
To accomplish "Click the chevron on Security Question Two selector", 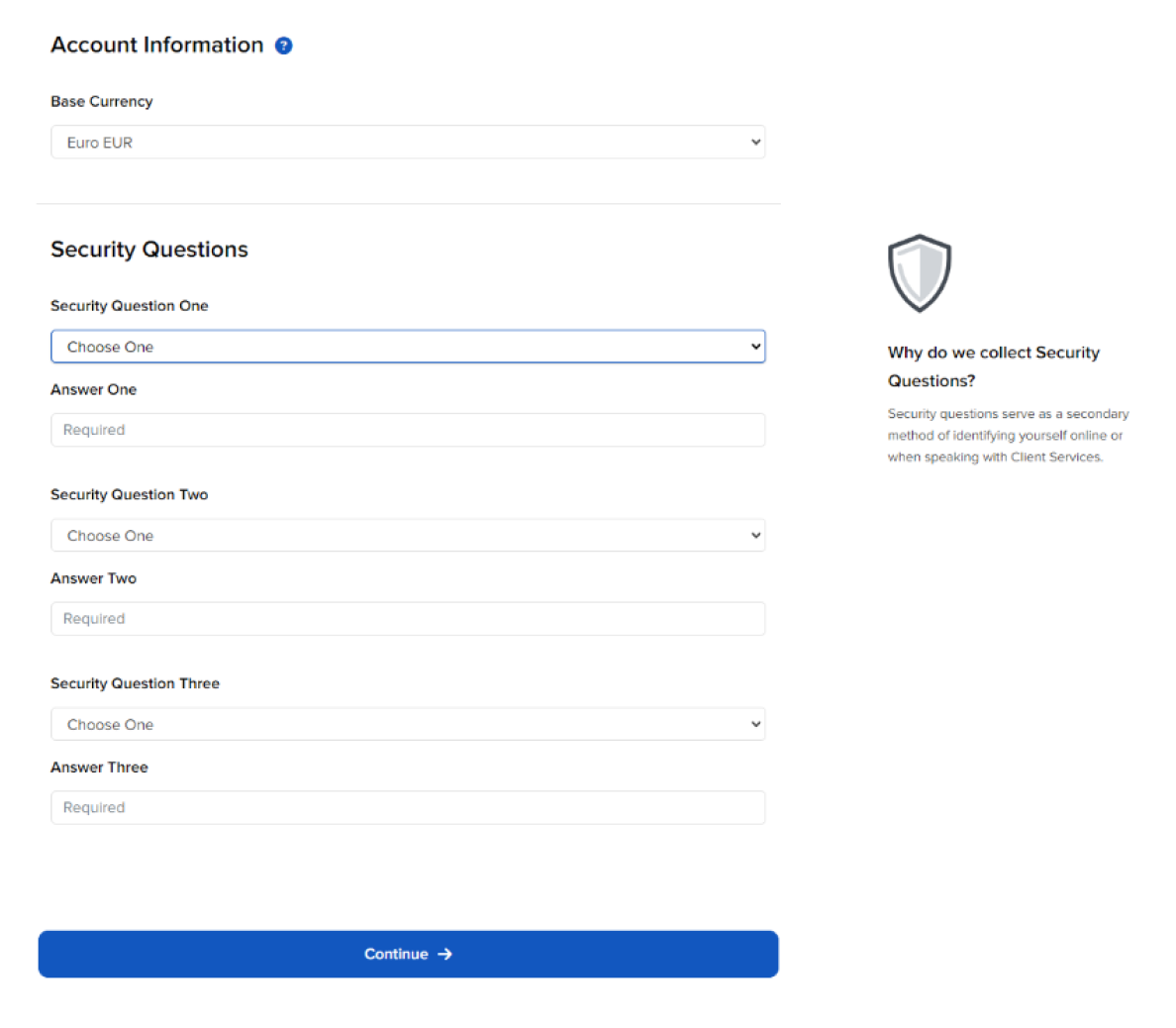I will tap(754, 535).
